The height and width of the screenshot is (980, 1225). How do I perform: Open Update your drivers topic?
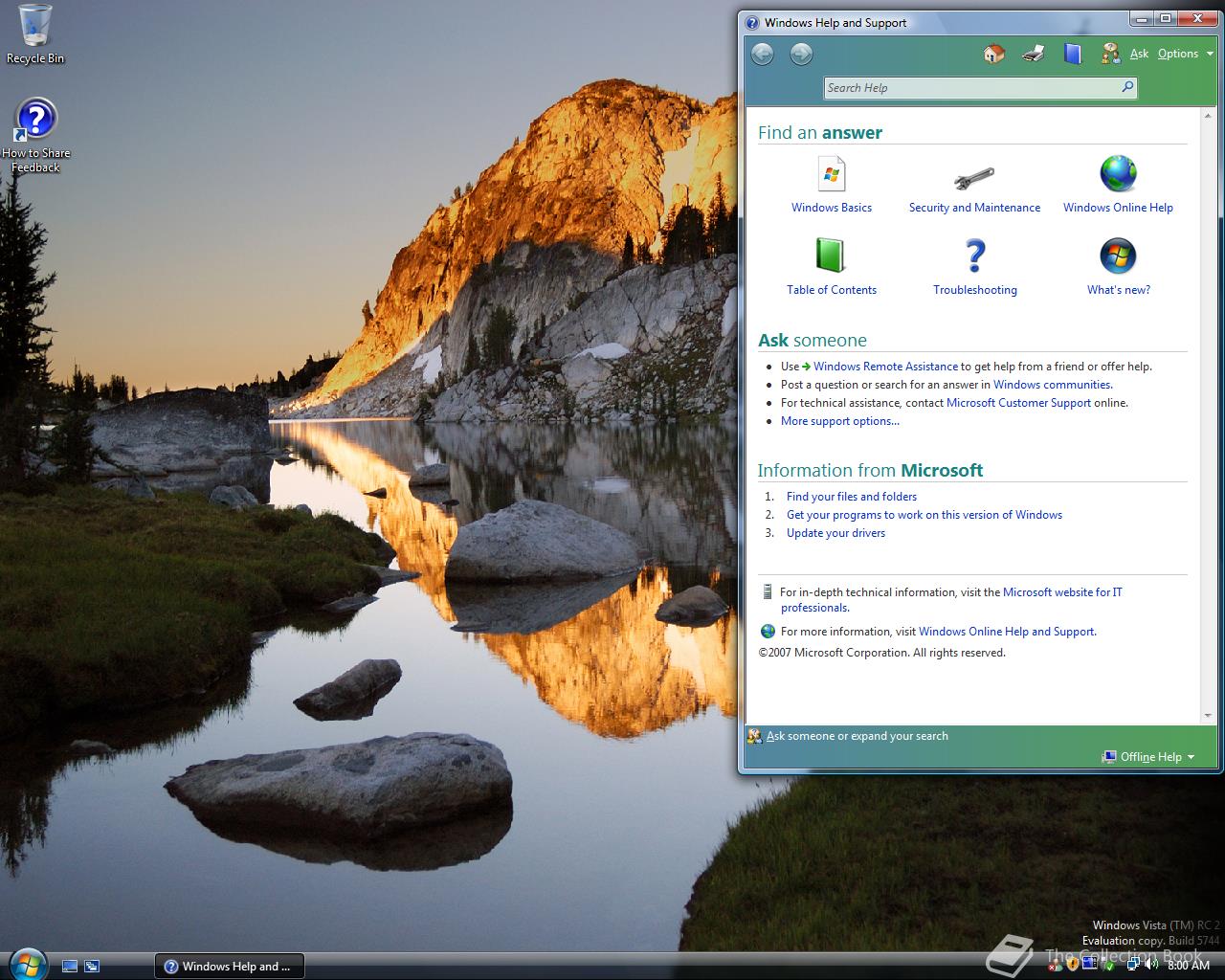tap(835, 533)
